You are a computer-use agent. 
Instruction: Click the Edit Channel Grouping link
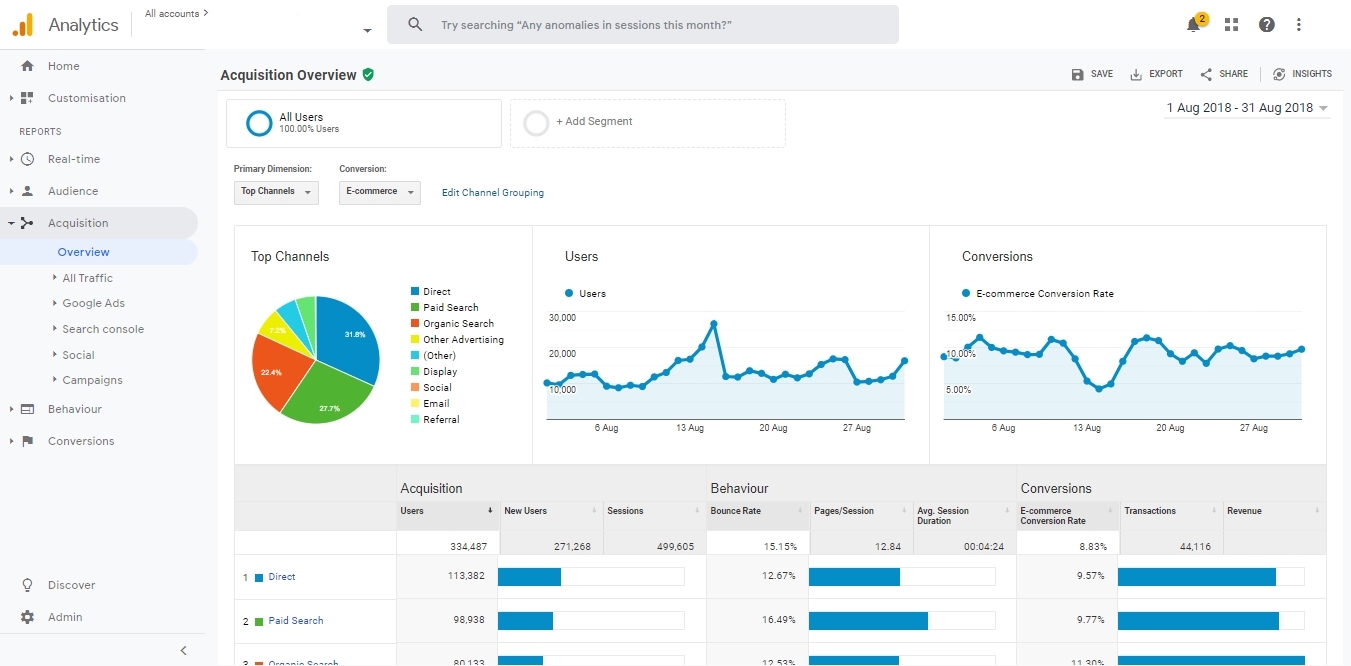coord(493,193)
